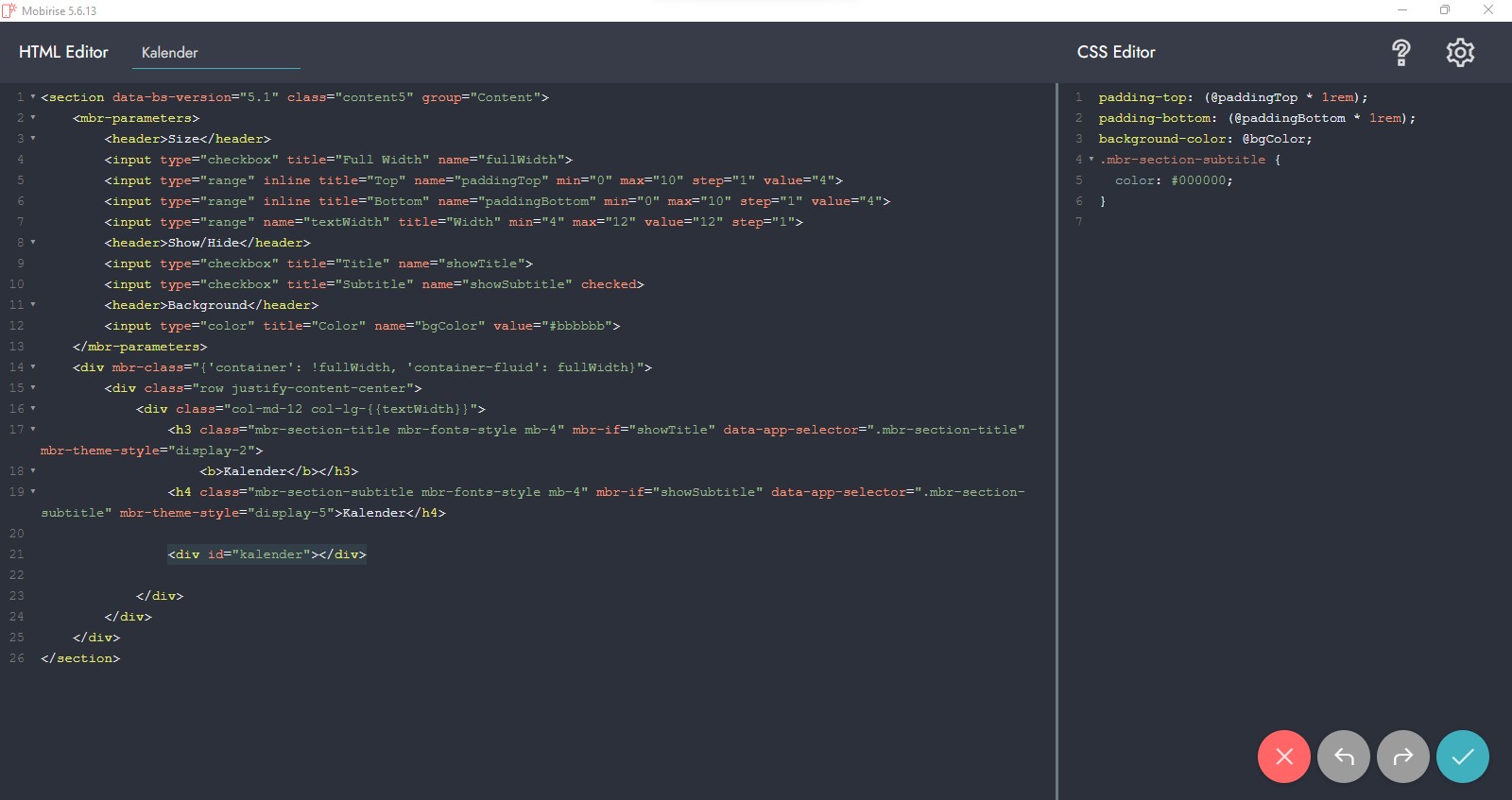Fold the h3 title element on line 17
The height and width of the screenshot is (800, 1512).
(x=33, y=430)
